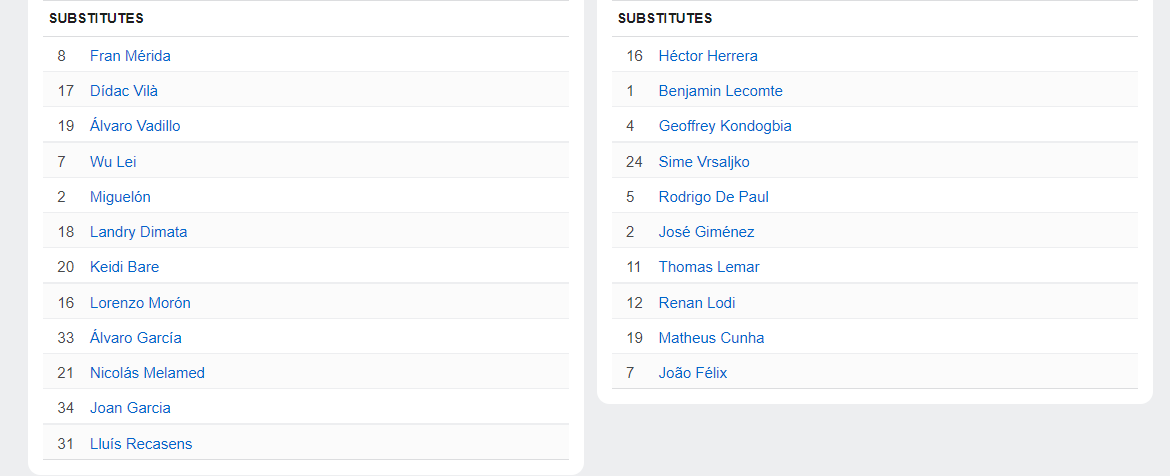Open Joan Garcia's player page
Image resolution: width=1170 pixels, height=476 pixels.
point(130,408)
